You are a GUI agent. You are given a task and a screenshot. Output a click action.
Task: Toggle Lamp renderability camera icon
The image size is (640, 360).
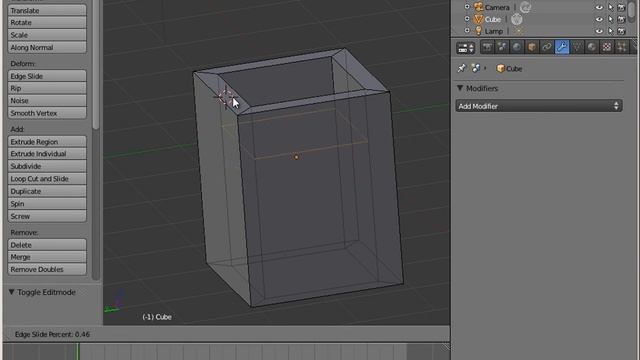[x=621, y=31]
